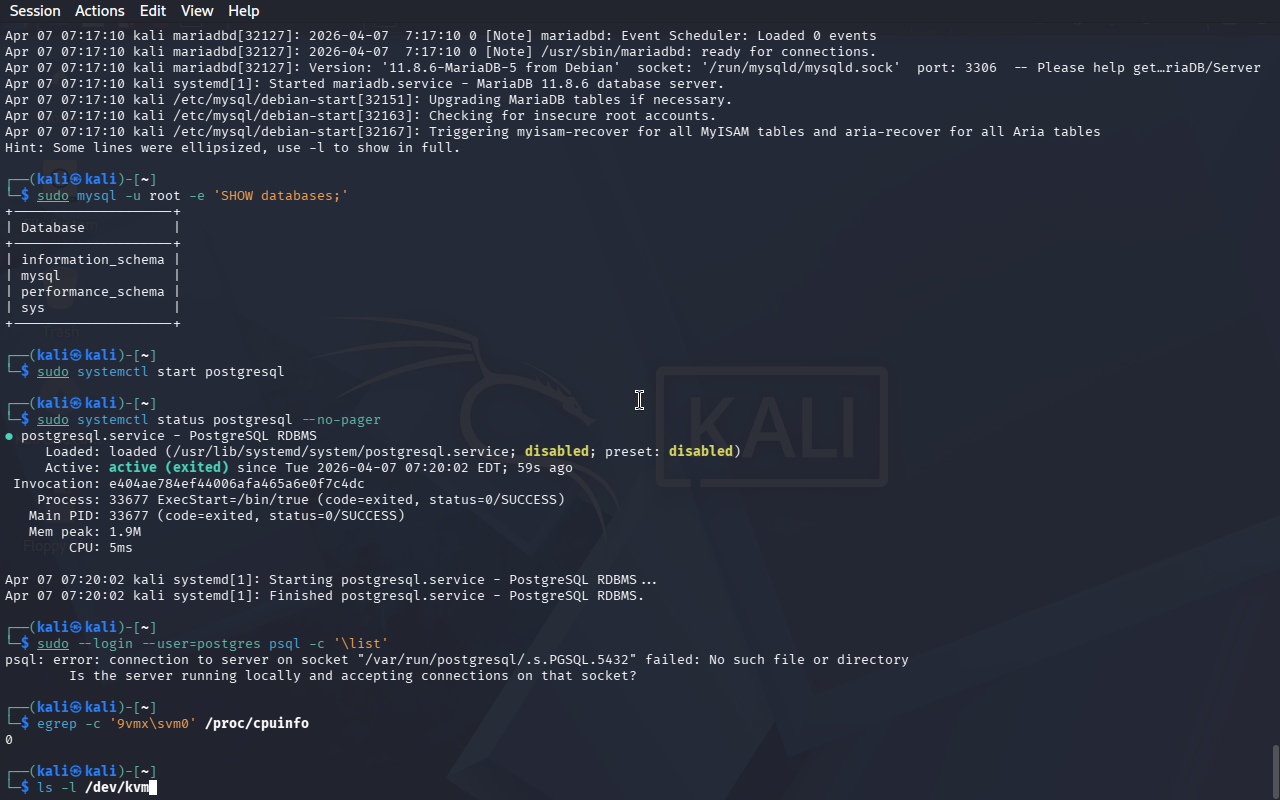Image resolution: width=1280 pixels, height=800 pixels.
Task: Click the green postgresql.service status dot
Action: [9, 436]
